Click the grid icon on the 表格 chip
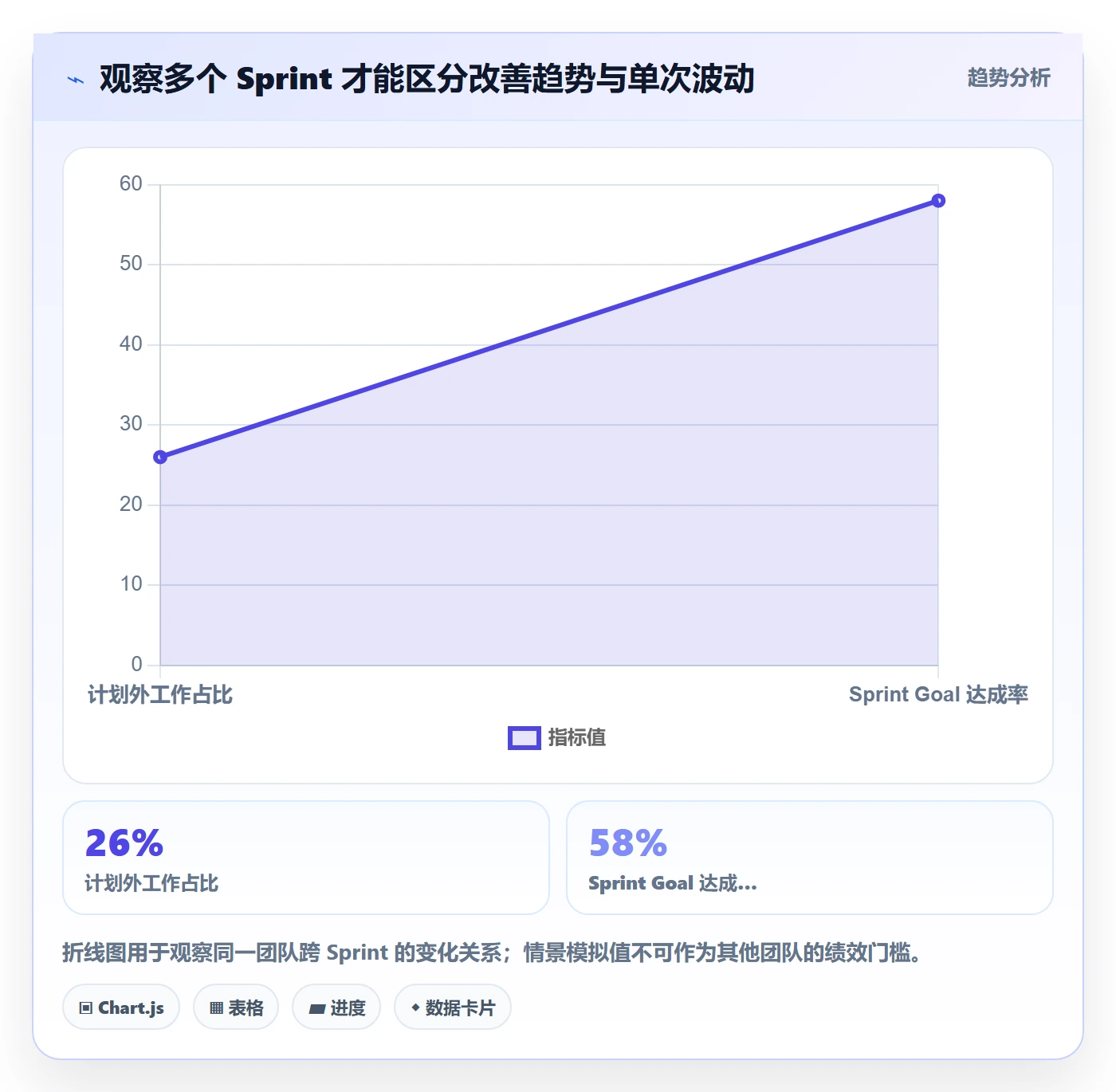The height and width of the screenshot is (1092, 1116). tap(216, 1008)
